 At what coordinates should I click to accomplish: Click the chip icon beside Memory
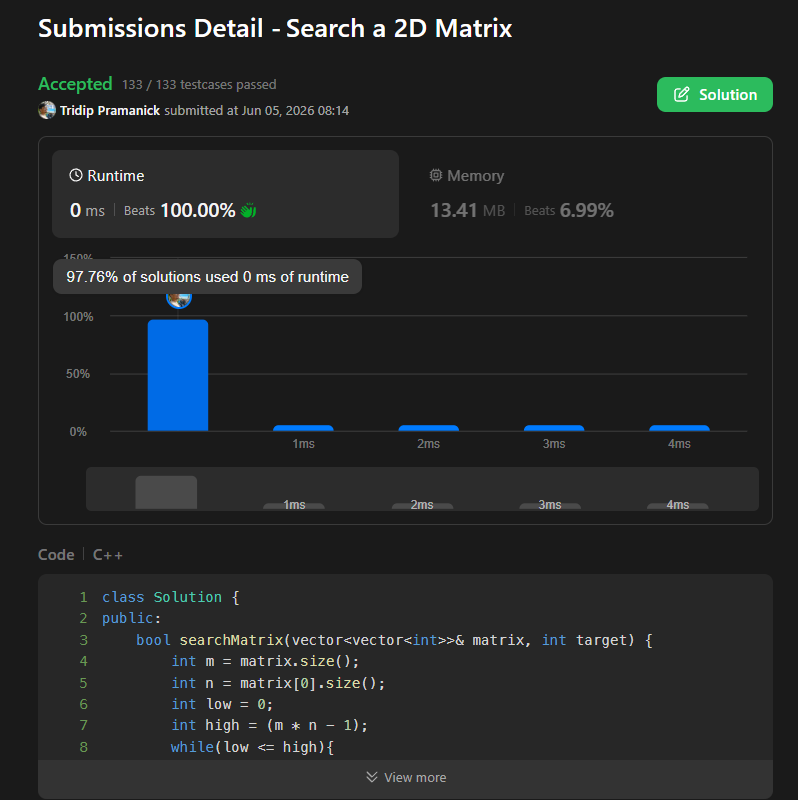coord(436,176)
